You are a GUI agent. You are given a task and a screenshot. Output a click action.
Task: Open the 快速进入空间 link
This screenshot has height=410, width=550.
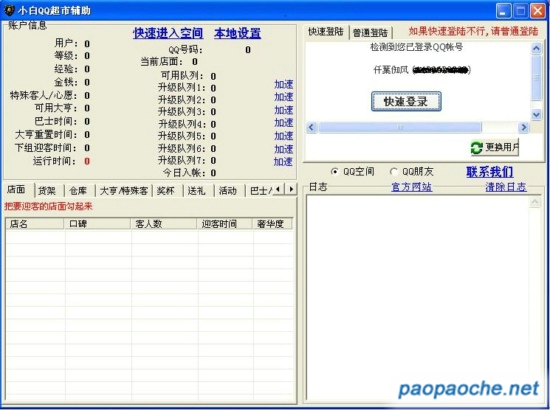click(x=168, y=33)
